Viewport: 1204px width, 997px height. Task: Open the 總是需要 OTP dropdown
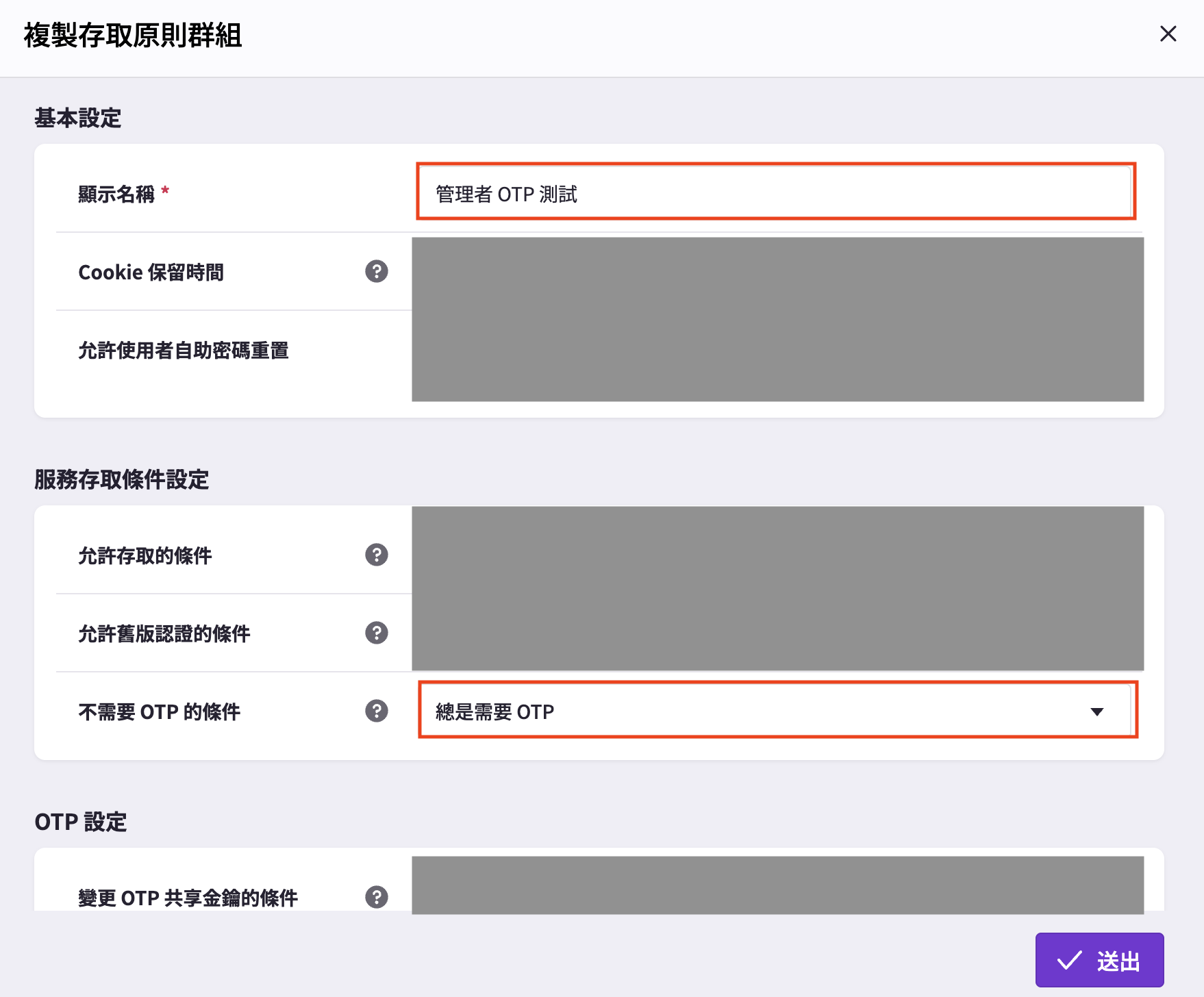pos(777,710)
